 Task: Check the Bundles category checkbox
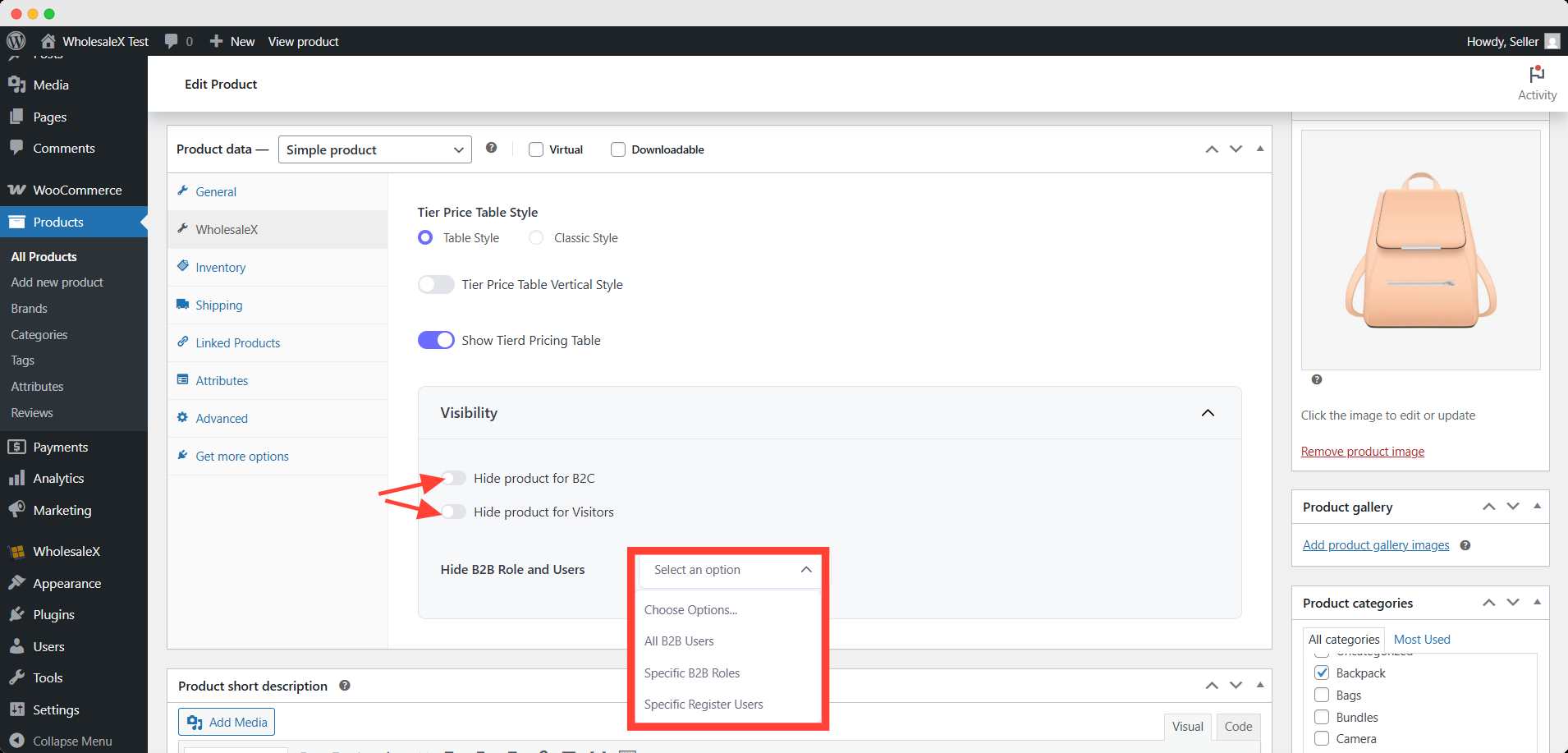1322,717
